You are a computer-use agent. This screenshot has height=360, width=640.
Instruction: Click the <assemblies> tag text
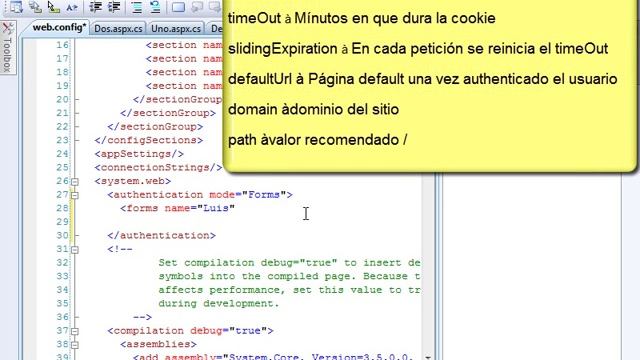[x=158, y=344]
